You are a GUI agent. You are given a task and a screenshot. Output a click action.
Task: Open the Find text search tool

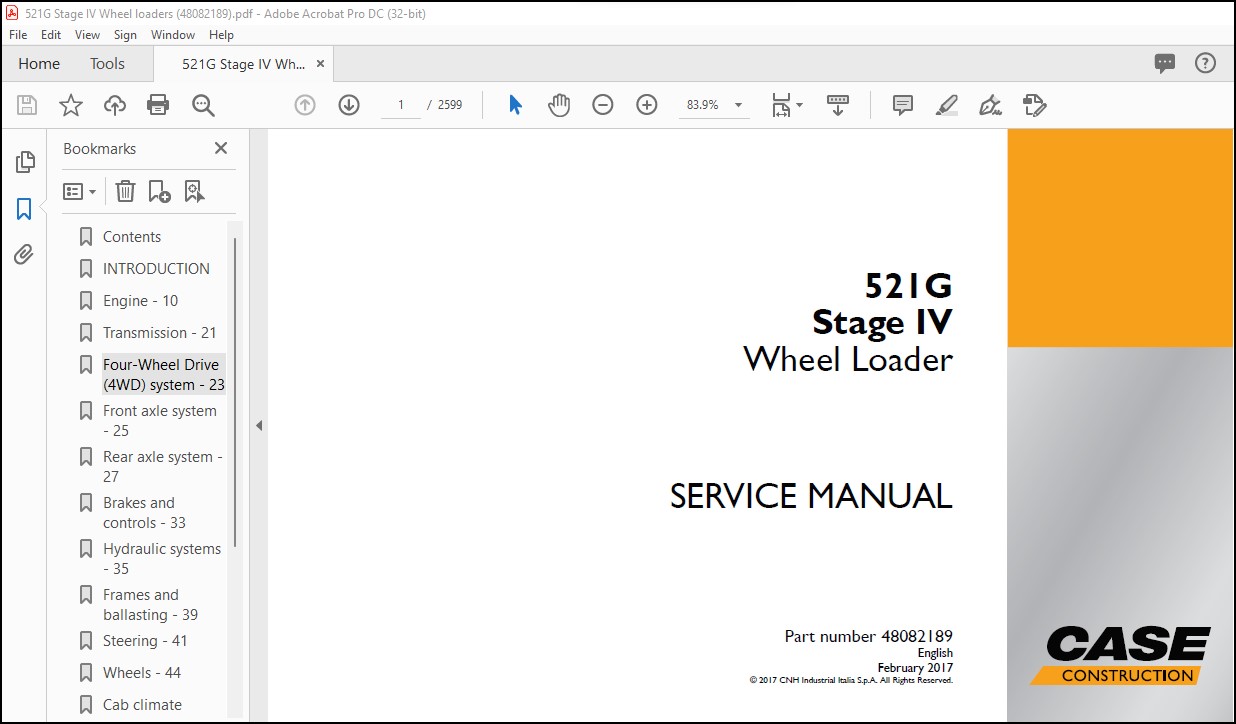point(203,105)
